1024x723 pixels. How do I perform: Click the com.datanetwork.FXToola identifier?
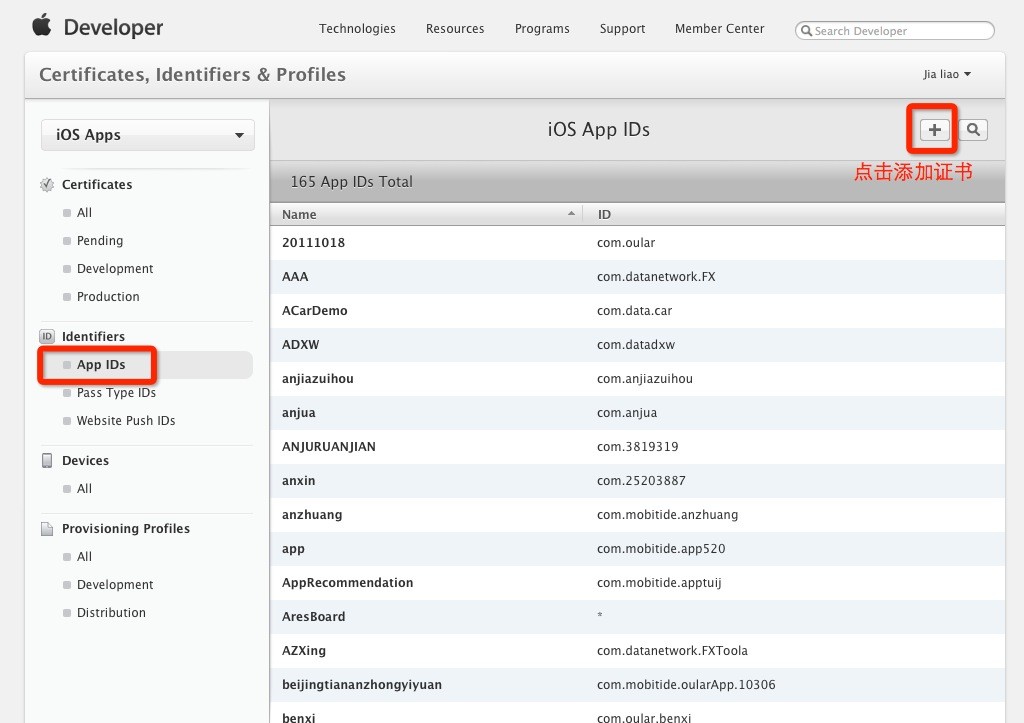click(x=672, y=651)
